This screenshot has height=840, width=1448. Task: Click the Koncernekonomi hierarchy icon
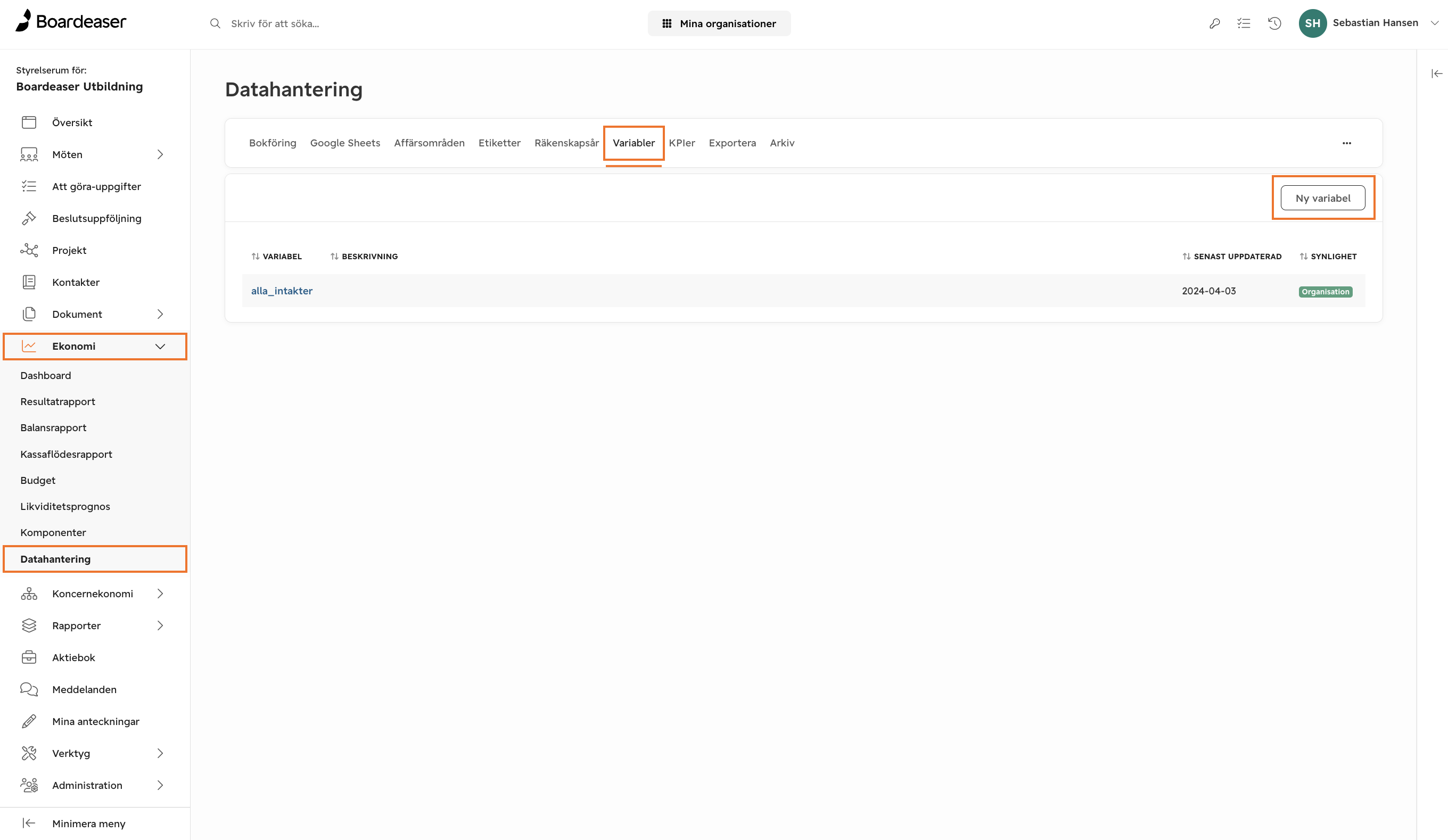[x=29, y=594]
